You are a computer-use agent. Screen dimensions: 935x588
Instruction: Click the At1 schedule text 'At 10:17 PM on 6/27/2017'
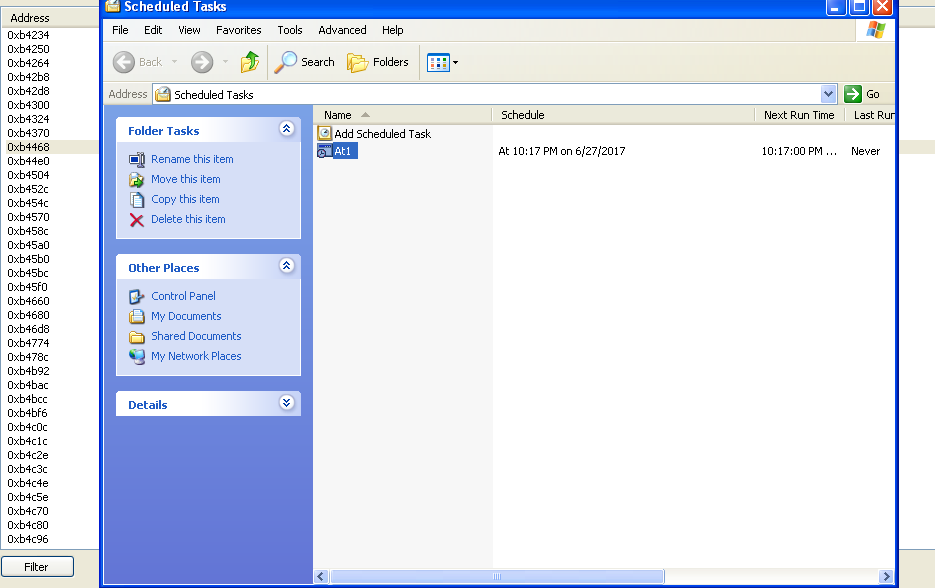point(562,151)
